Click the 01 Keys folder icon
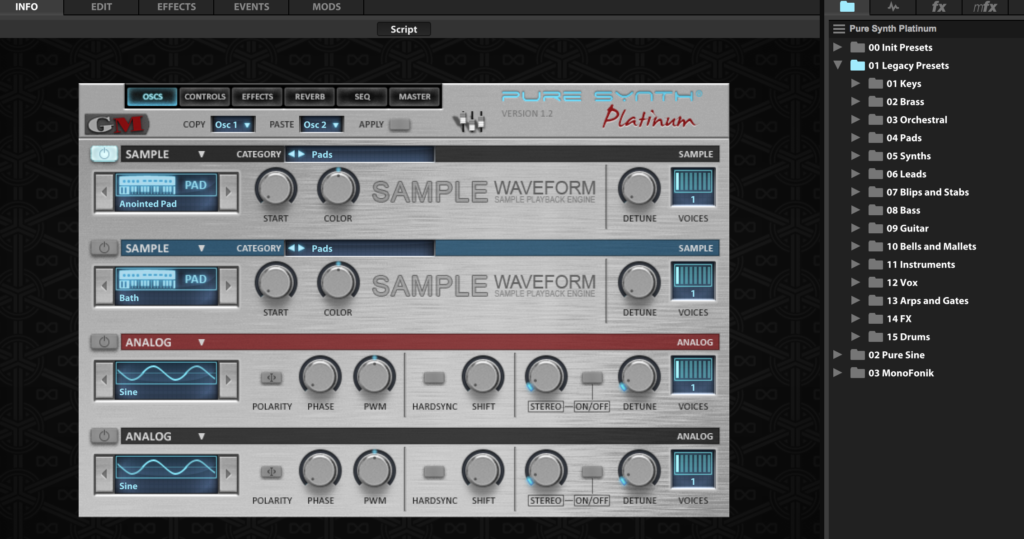Image resolution: width=1024 pixels, height=539 pixels. (x=875, y=84)
